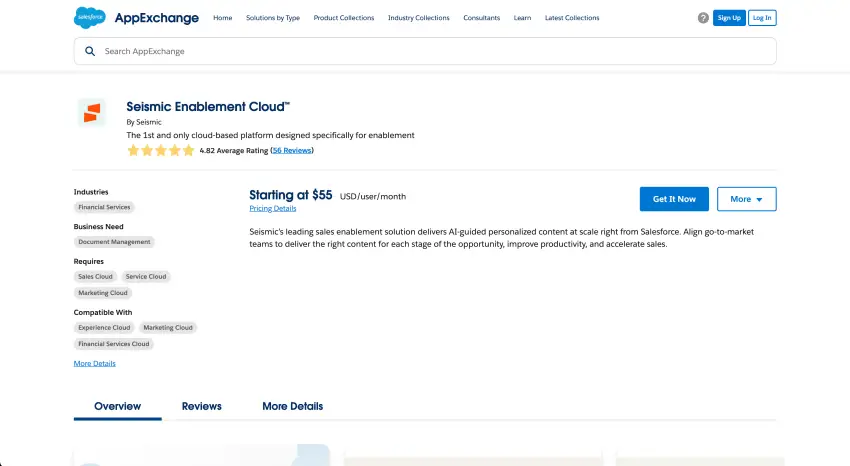Image resolution: width=850 pixels, height=466 pixels.
Task: Expand the More dropdown button
Action: (746, 199)
